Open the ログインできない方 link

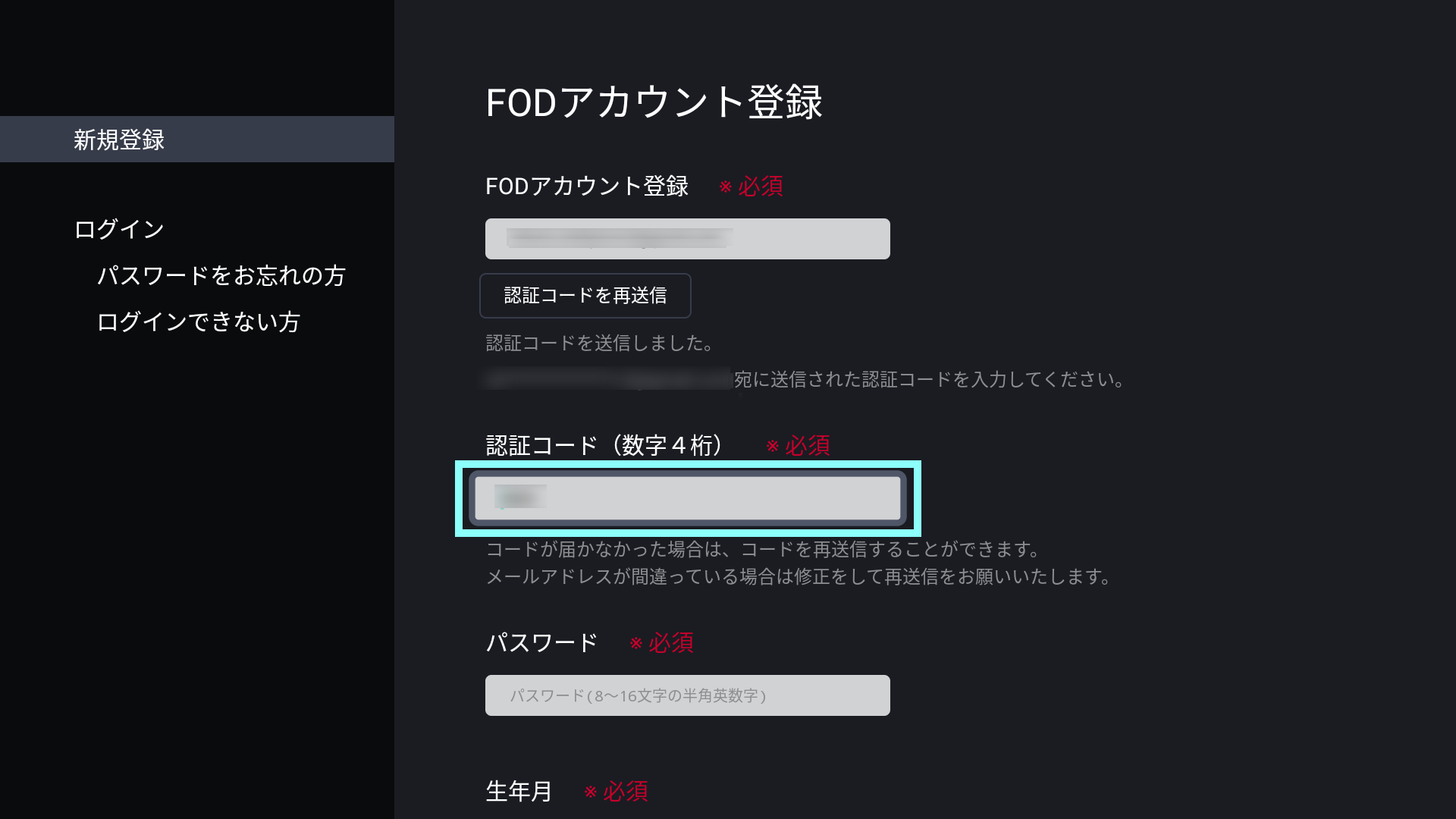(198, 322)
